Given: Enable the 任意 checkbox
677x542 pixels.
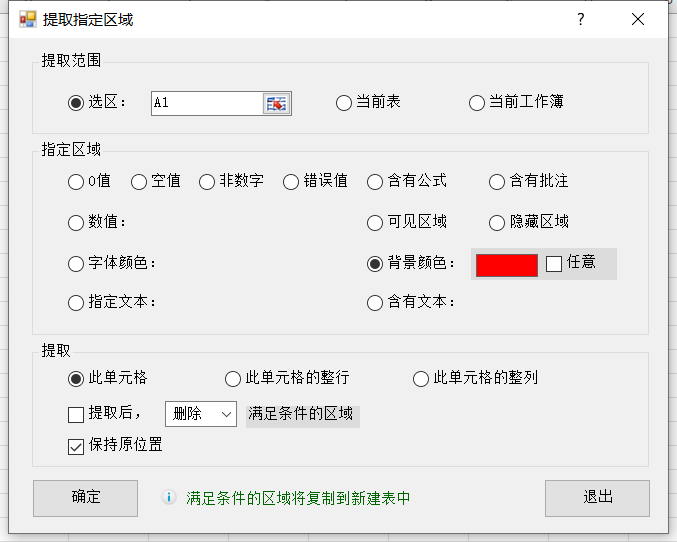Looking at the screenshot, I should [x=554, y=264].
